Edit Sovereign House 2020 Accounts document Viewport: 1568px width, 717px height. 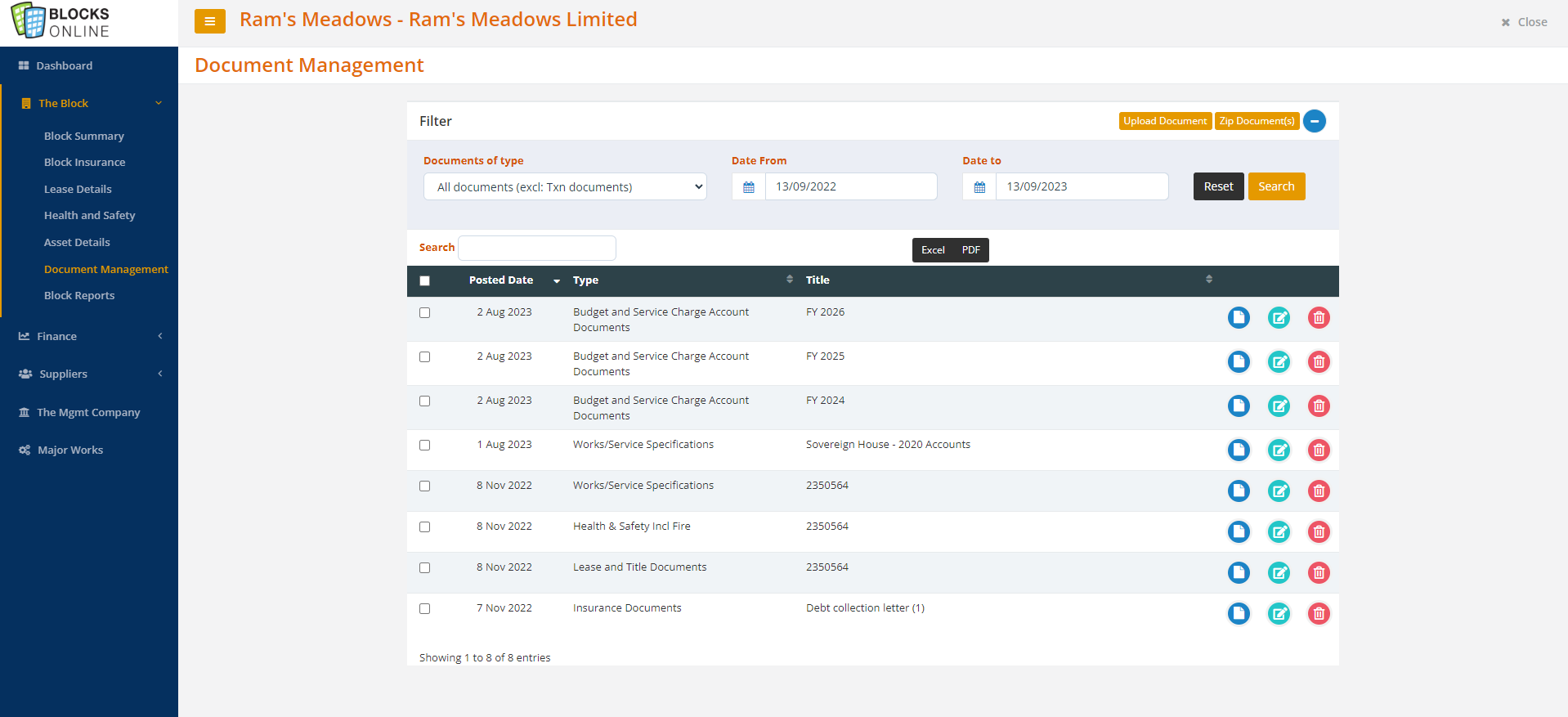point(1279,450)
